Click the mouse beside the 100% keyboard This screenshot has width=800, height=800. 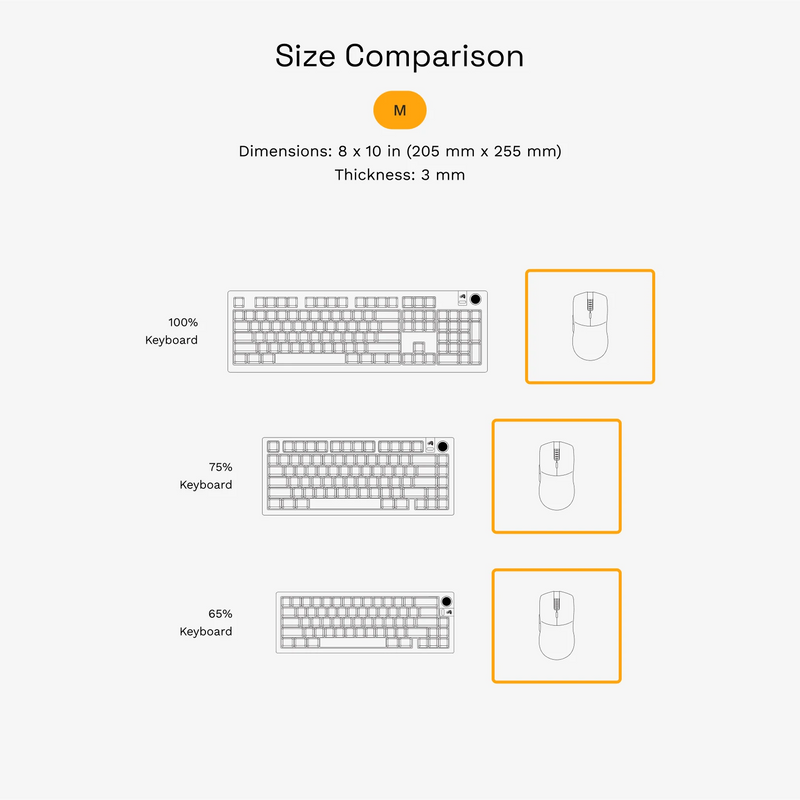coord(590,326)
